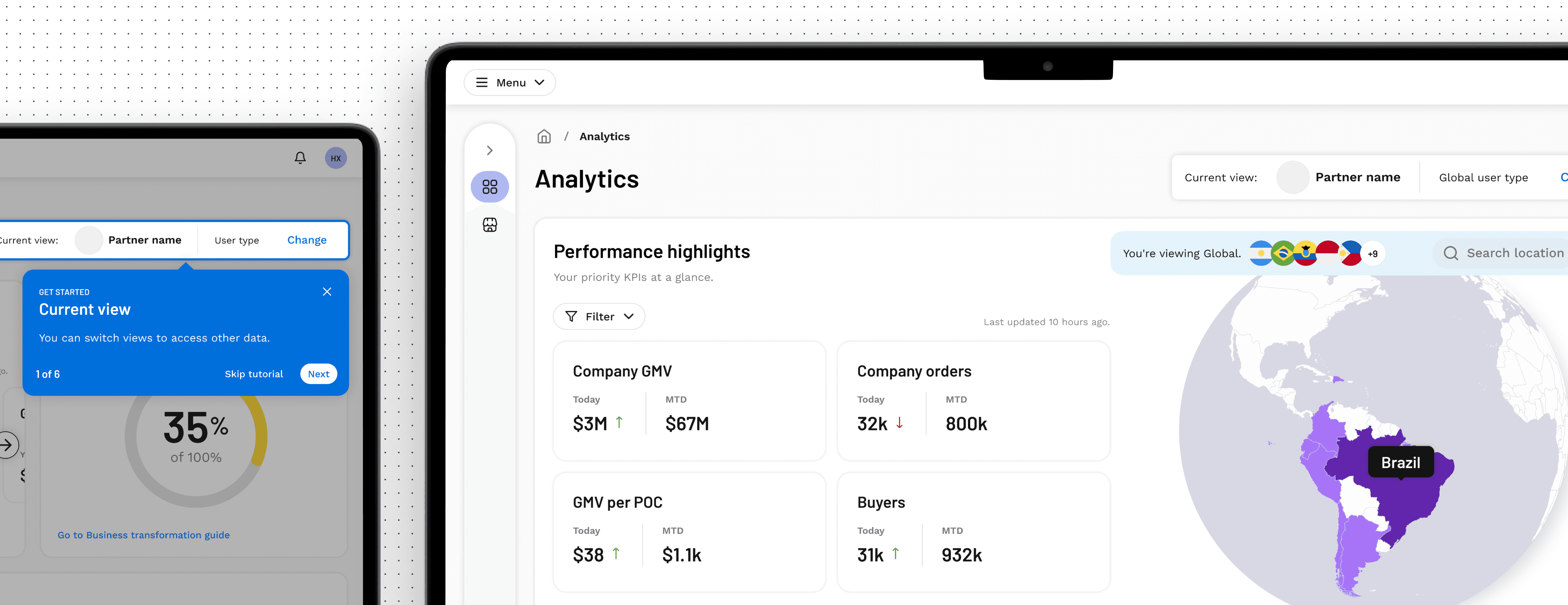The height and width of the screenshot is (605, 1568).
Task: Click the 35% progress ring
Action: coord(196,437)
